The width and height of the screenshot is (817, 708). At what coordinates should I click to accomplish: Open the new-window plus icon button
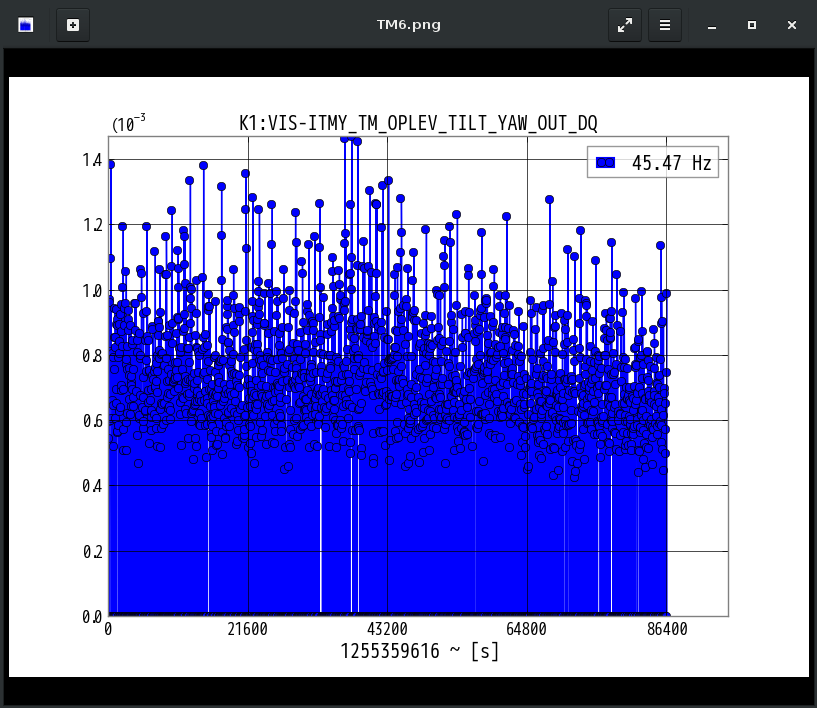(73, 24)
